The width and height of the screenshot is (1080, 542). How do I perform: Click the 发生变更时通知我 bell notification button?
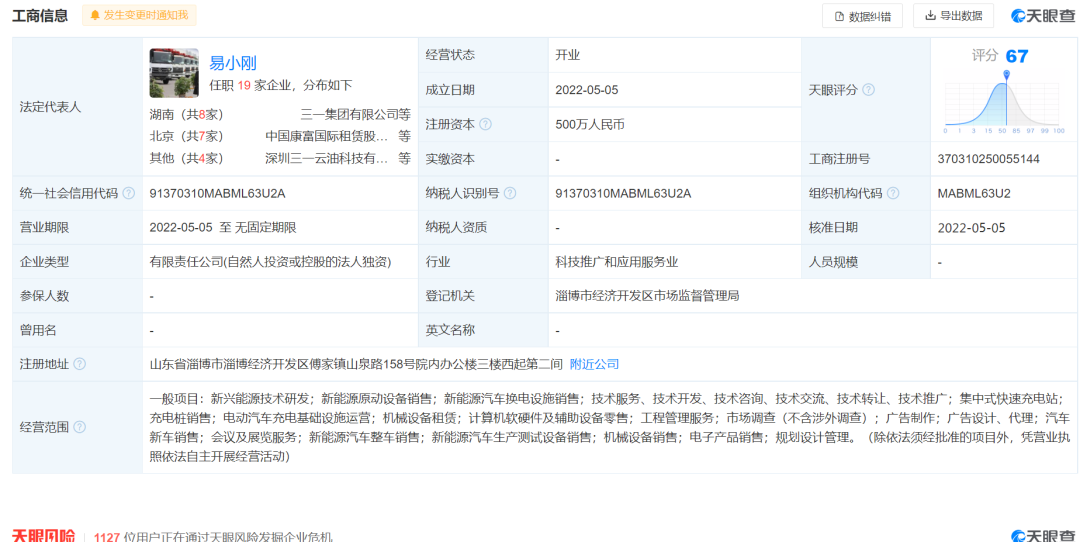click(x=139, y=15)
